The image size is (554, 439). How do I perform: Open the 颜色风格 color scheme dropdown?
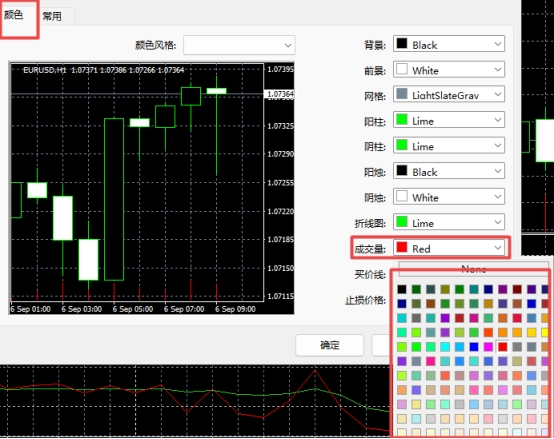coord(239,45)
